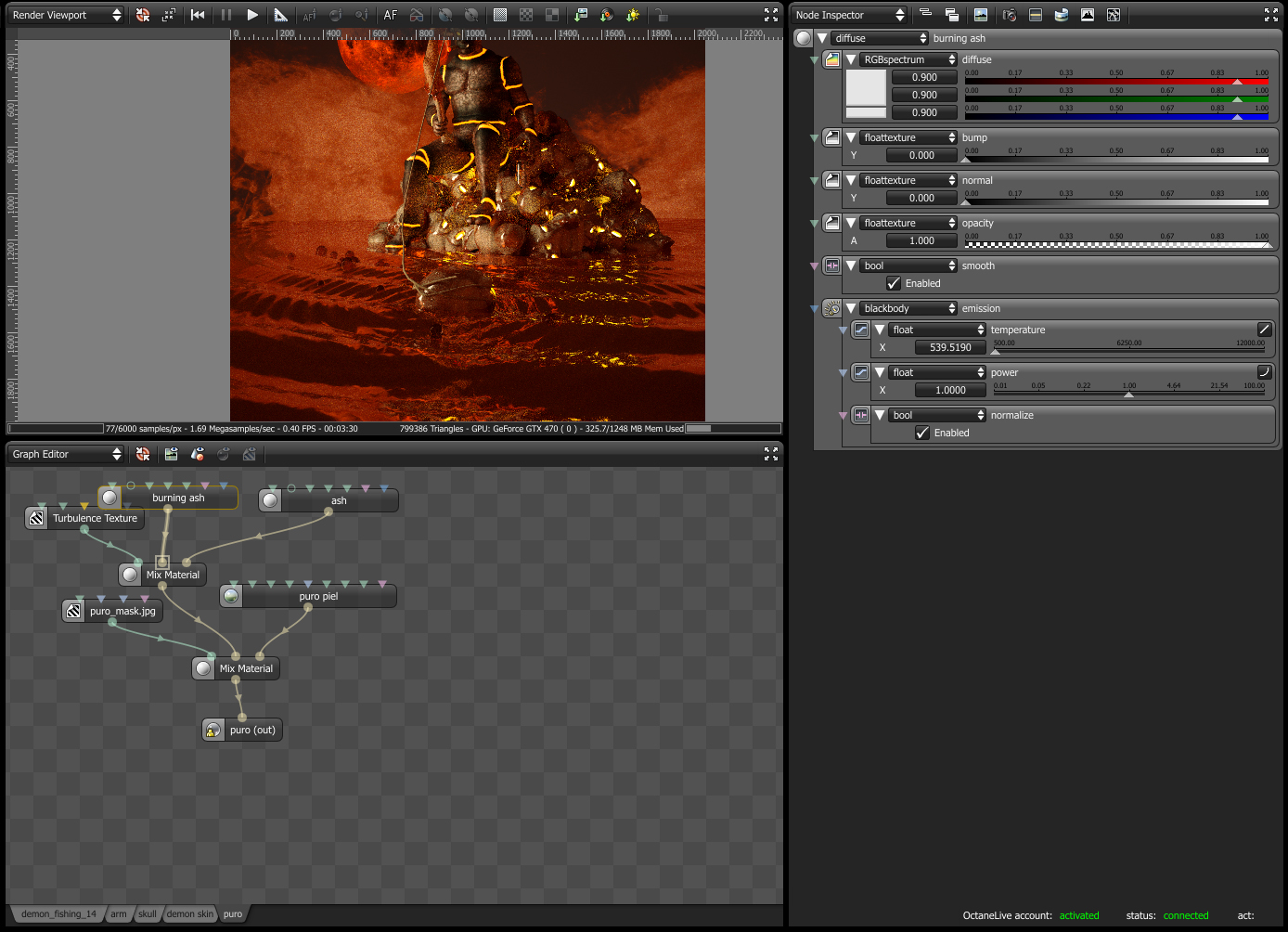Click the temperature value field 539.5190
1288x932 pixels.
pyautogui.click(x=950, y=347)
